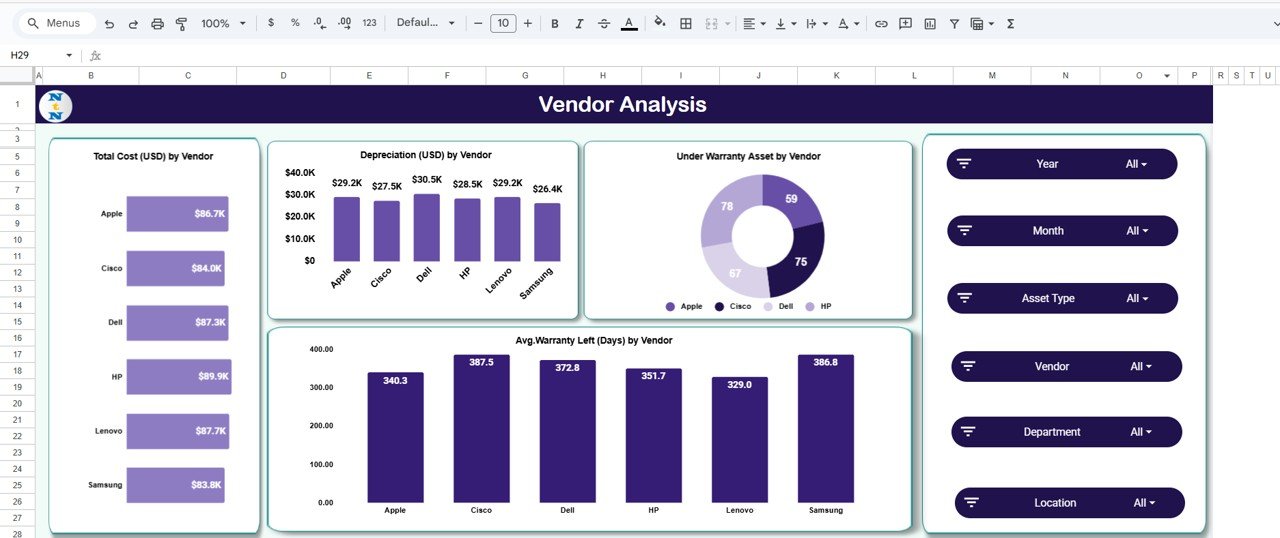Insert a link via toolbar icon
This screenshot has height=538, width=1280.
[881, 23]
